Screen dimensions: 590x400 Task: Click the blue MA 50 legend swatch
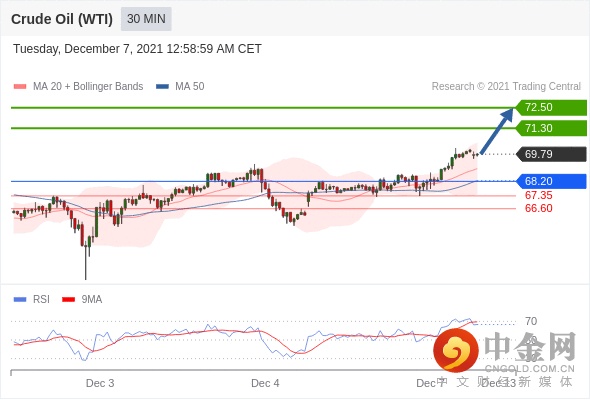[163, 87]
